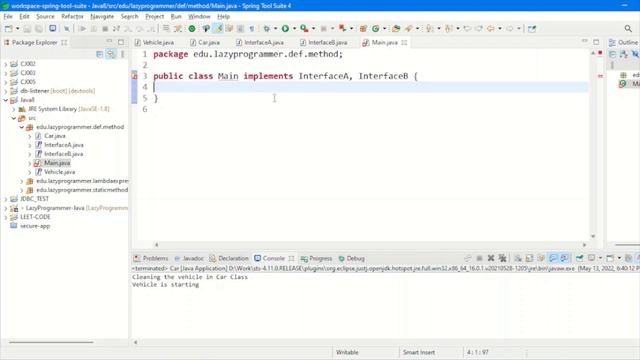Click the Back navigation arrow icon
The width and height of the screenshot is (640, 360).
[x=491, y=29]
